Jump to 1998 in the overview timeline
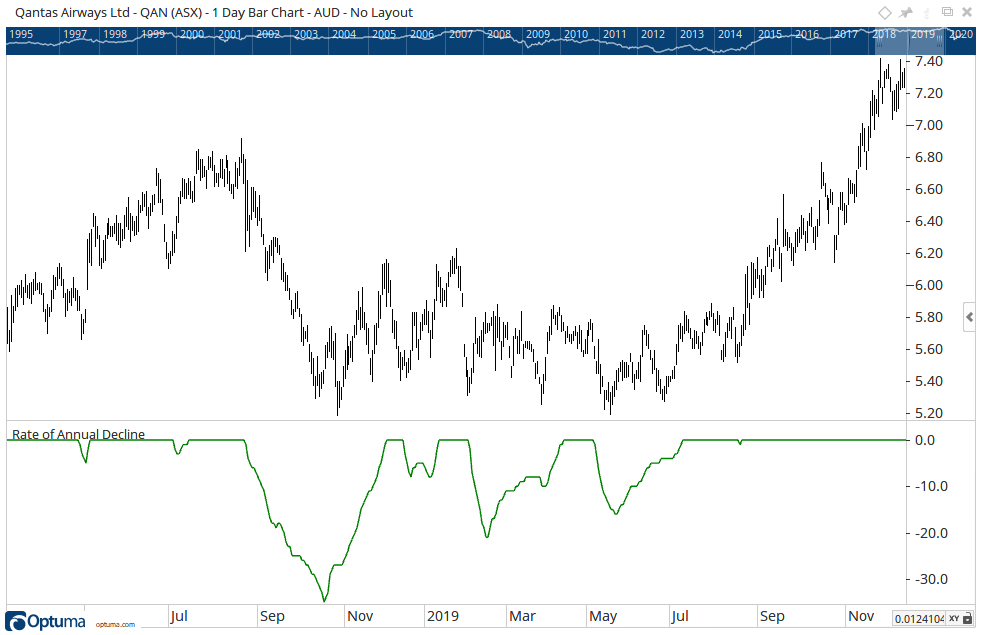Screen dimensions: 982x635 point(115,34)
